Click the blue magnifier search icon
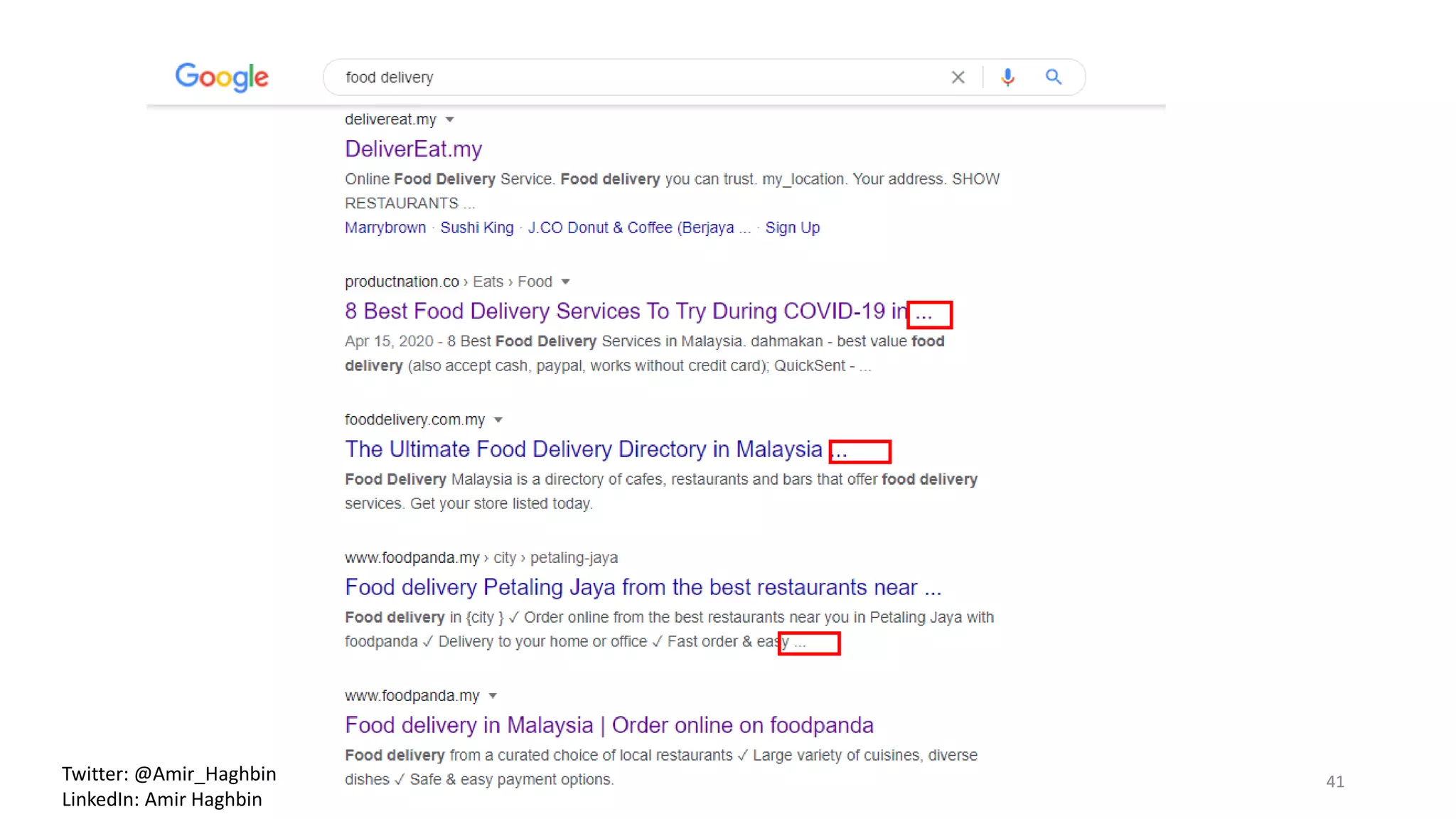The height and width of the screenshot is (819, 1456). coord(1053,77)
